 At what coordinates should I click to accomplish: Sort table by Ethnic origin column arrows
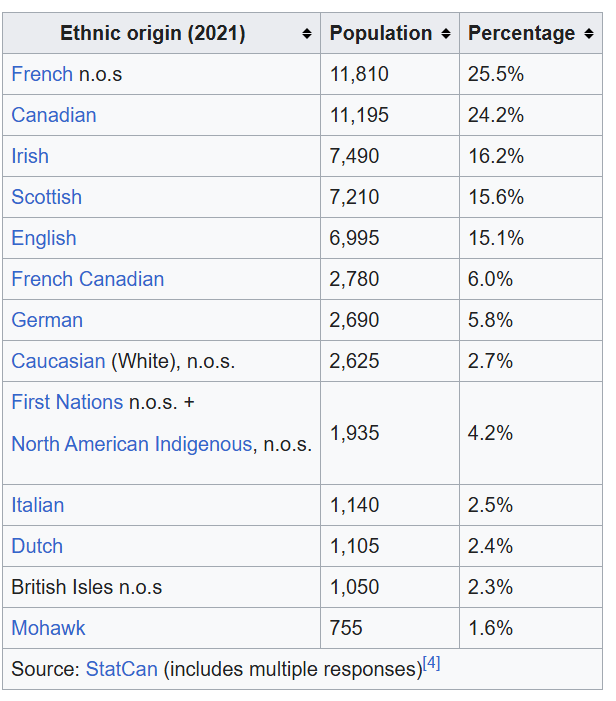pyautogui.click(x=306, y=34)
